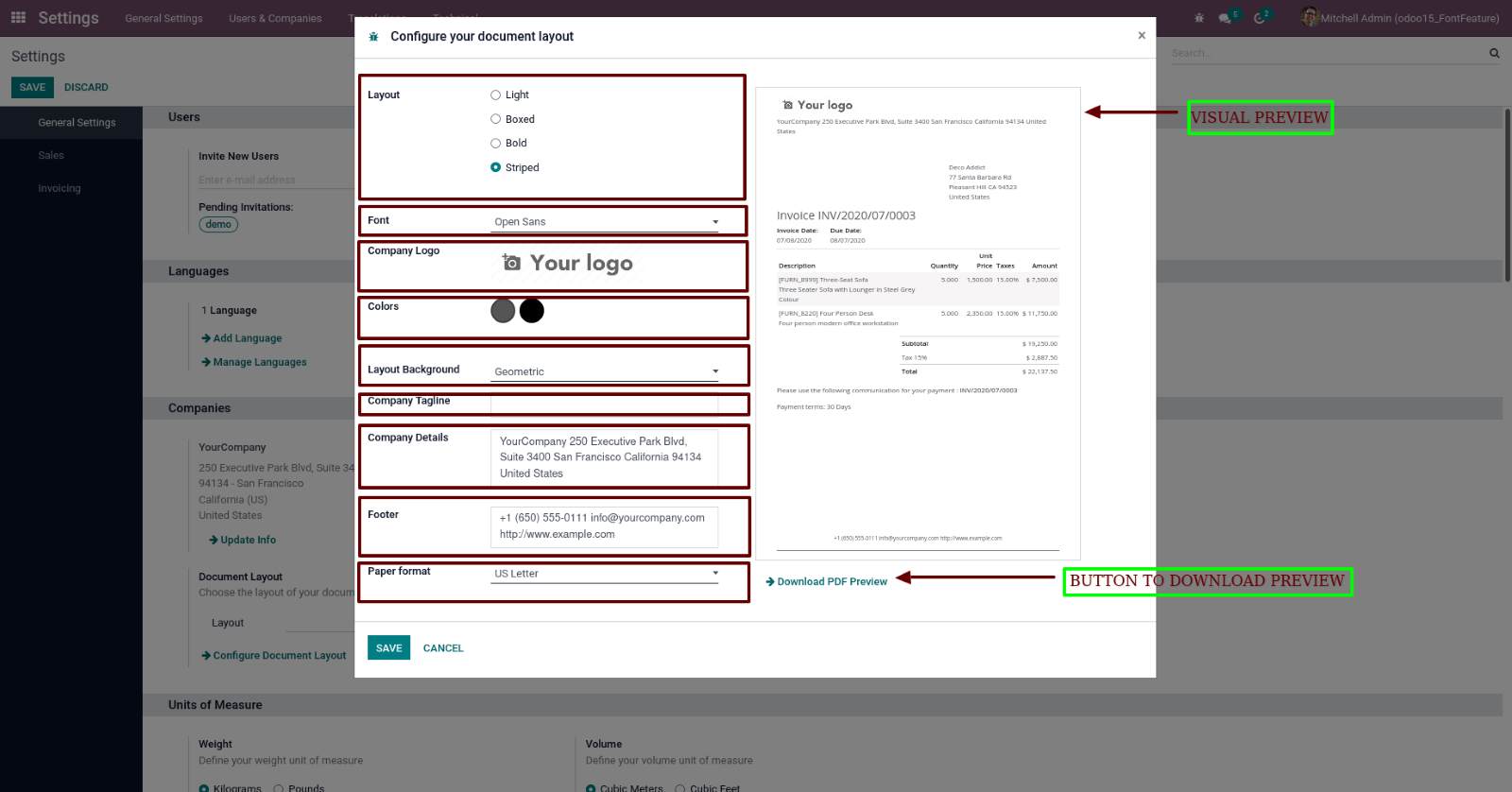Select Cubic Meters volume unit

tap(591, 788)
